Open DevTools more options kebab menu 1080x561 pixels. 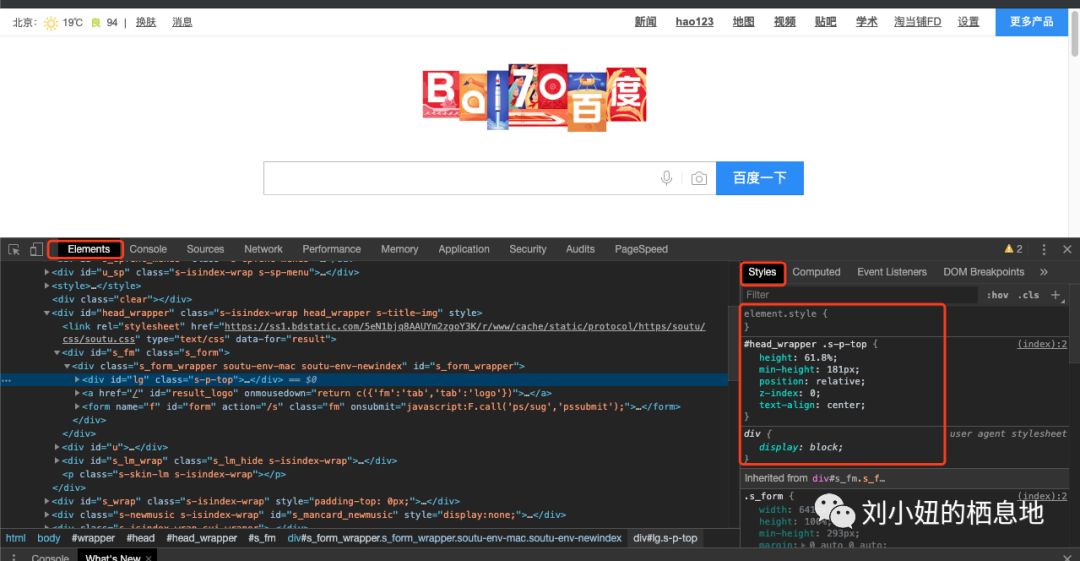point(1043,249)
